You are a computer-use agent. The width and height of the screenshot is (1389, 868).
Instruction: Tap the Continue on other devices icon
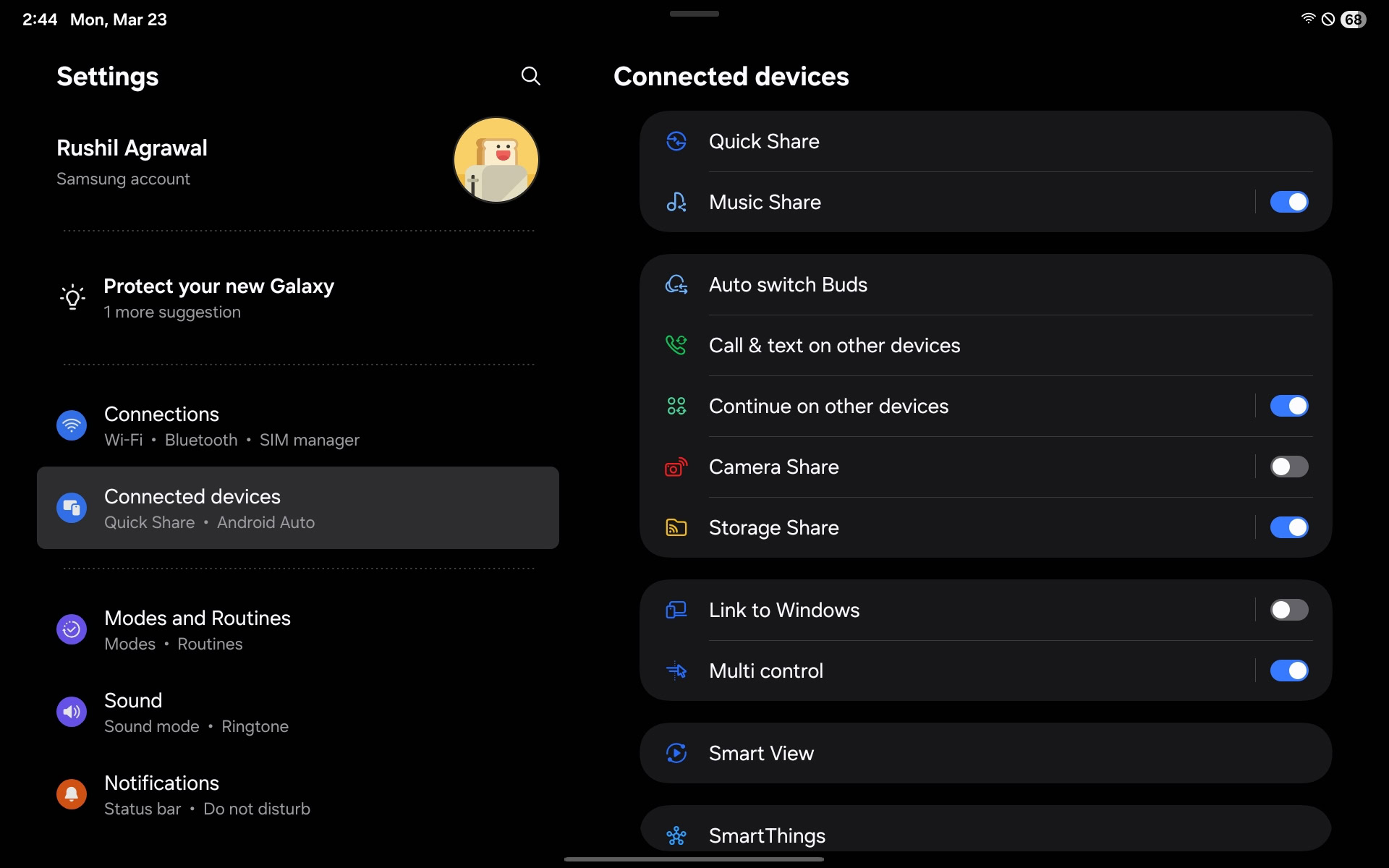[676, 406]
